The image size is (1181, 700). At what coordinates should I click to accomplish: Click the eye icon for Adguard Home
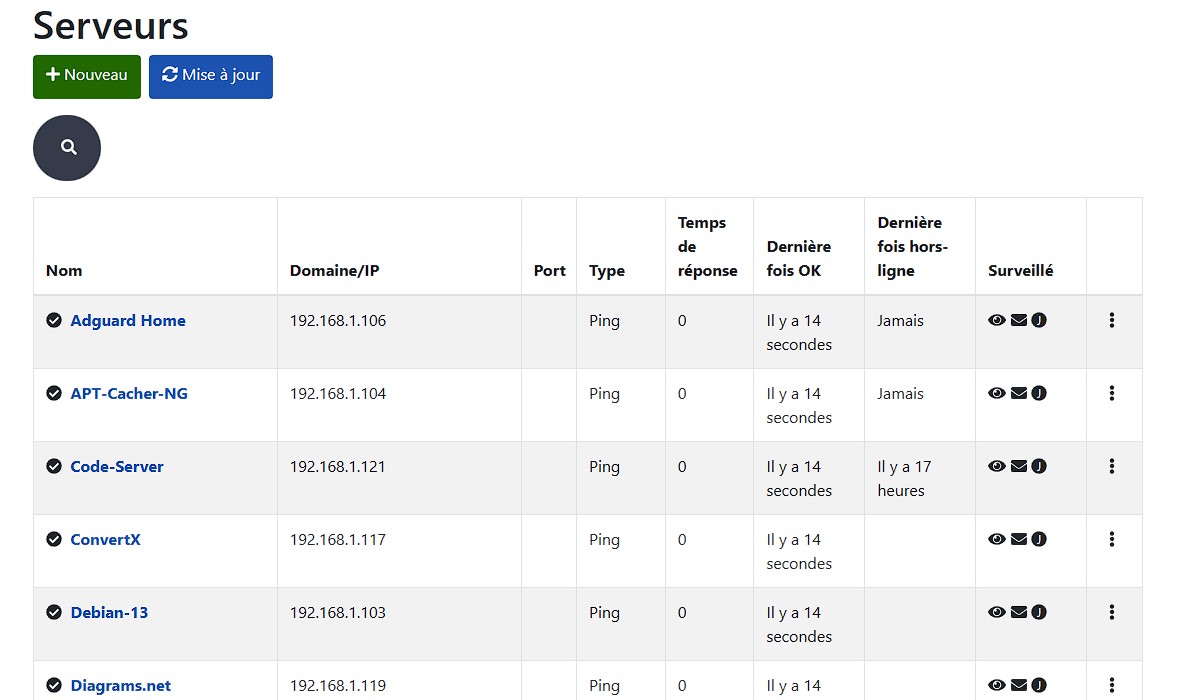click(997, 320)
